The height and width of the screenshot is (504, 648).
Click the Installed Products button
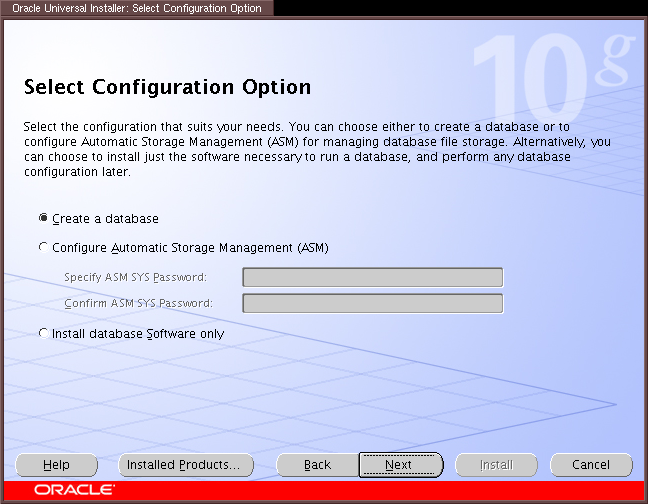[185, 465]
